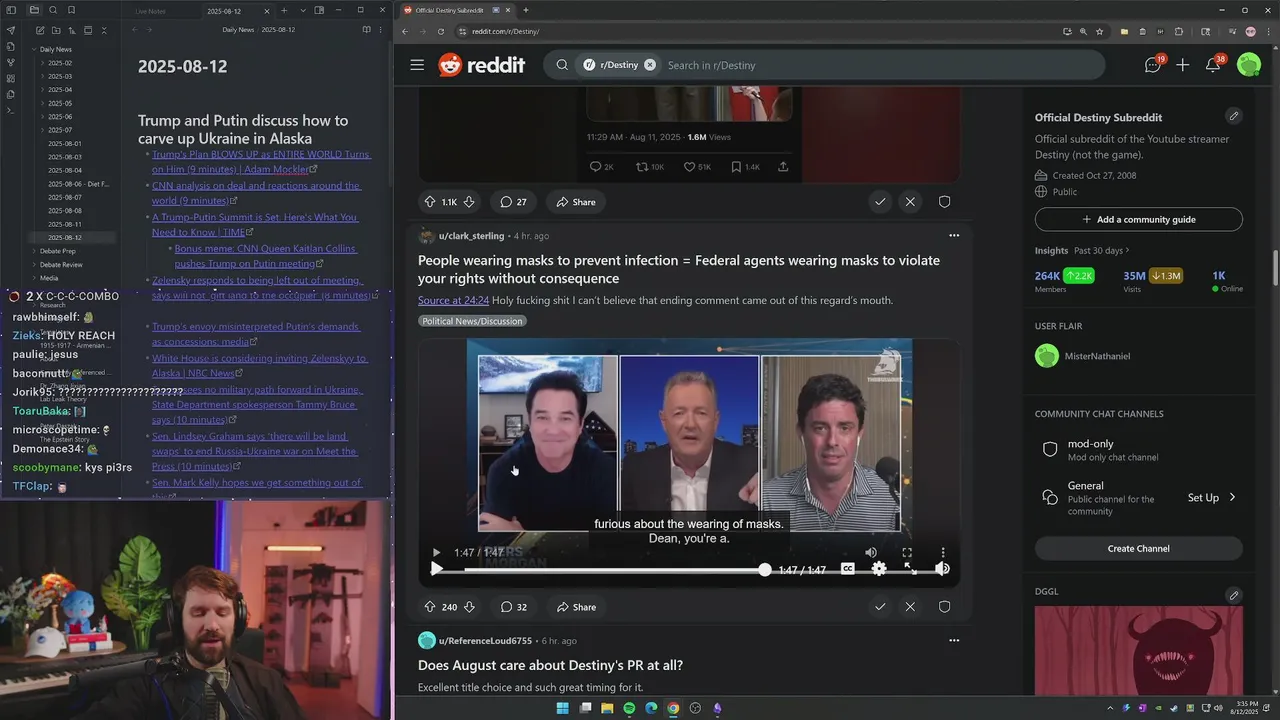Toggle reading view book icon in Obsidian
The width and height of the screenshot is (1280, 720).
pyautogui.click(x=366, y=30)
